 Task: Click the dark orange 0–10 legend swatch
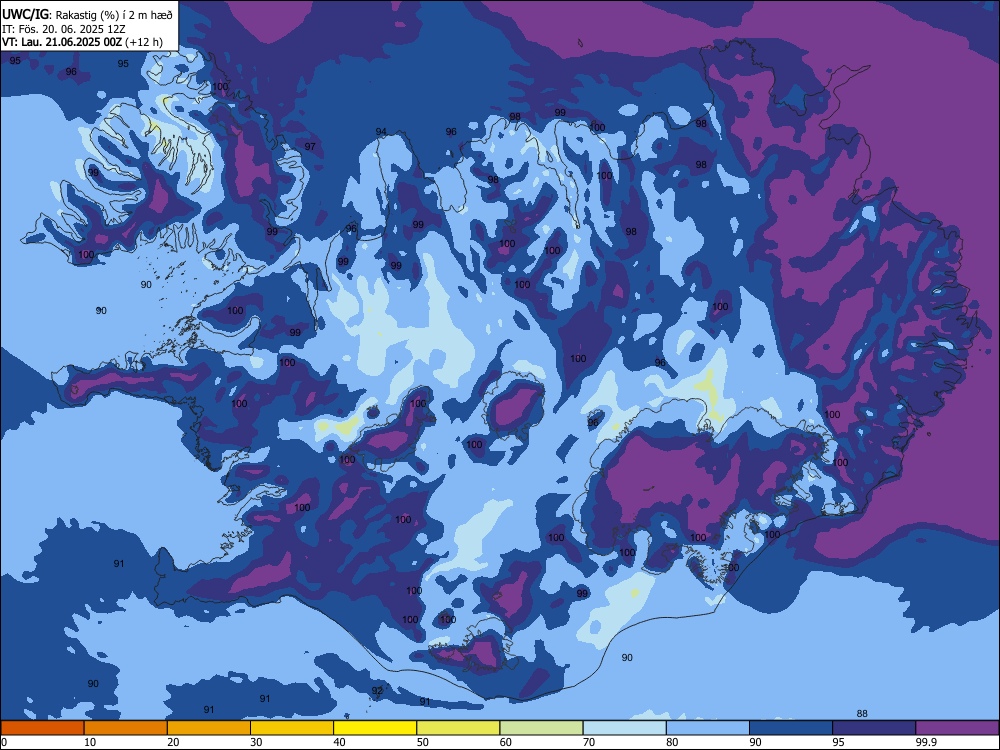pyautogui.click(x=43, y=728)
